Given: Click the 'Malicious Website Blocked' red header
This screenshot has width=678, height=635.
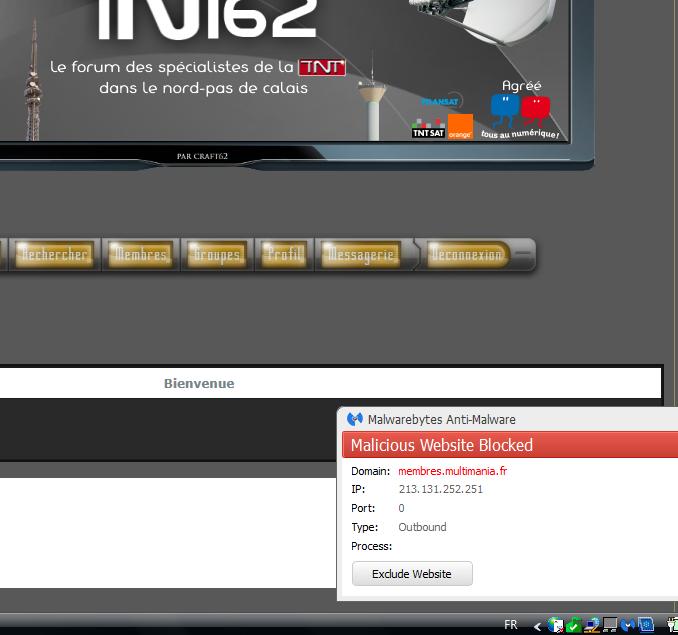Looking at the screenshot, I should point(510,445).
